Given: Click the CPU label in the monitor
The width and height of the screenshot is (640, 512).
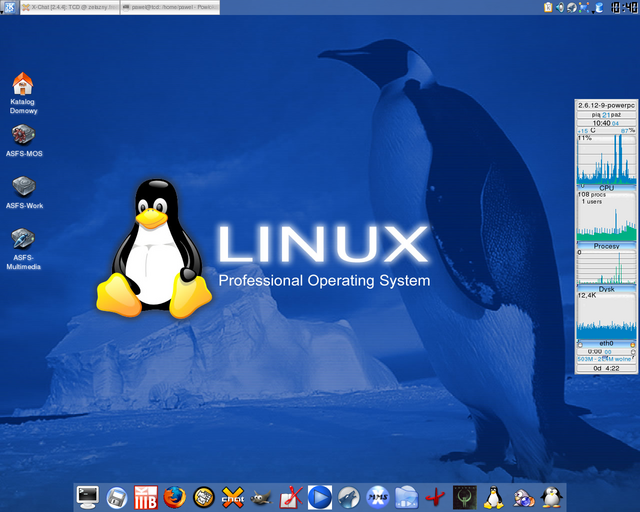Looking at the screenshot, I should click(x=606, y=188).
